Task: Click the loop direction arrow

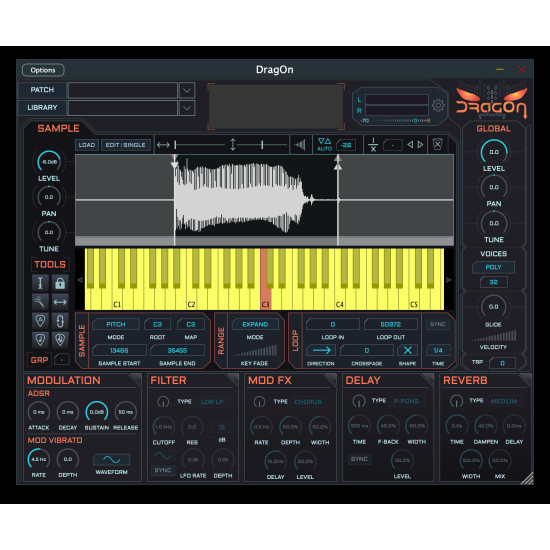Action: pos(321,350)
